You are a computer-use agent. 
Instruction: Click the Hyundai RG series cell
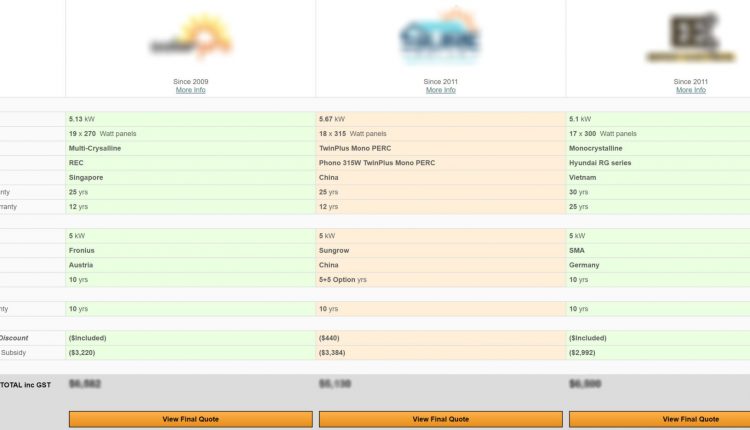pyautogui.click(x=658, y=163)
